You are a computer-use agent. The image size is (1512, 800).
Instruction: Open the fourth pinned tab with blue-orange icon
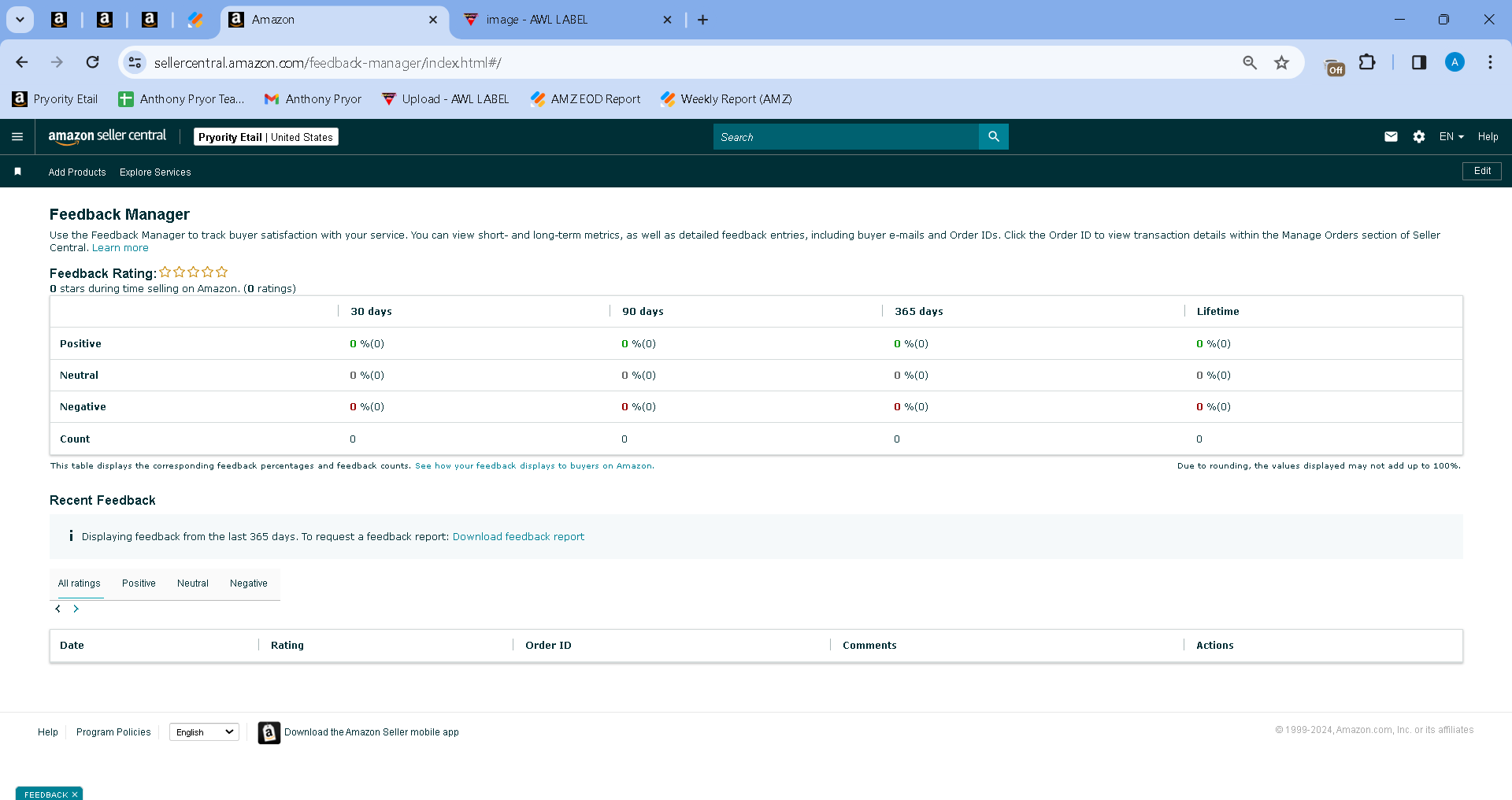point(195,20)
